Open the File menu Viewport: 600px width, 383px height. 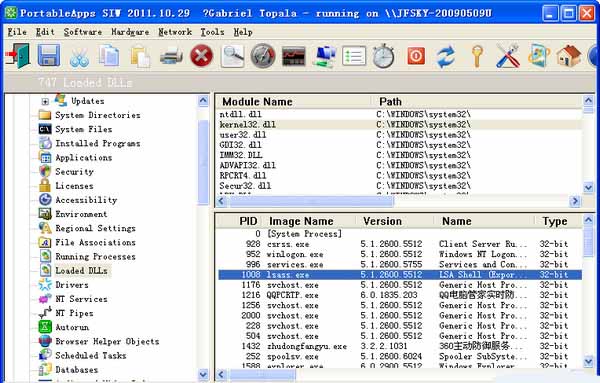tap(17, 32)
